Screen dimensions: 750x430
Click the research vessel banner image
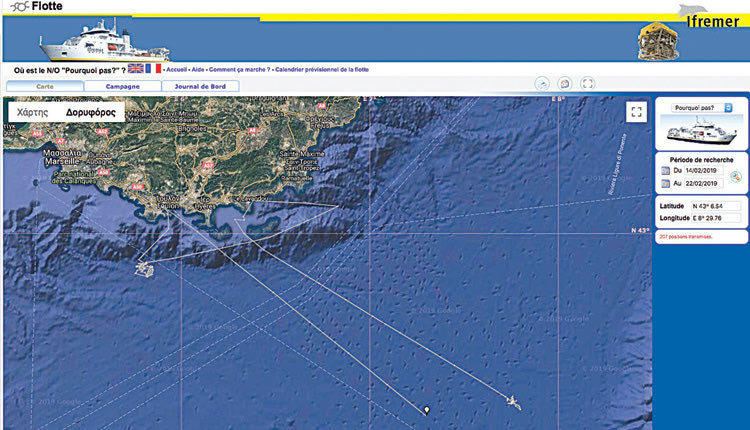(x=104, y=40)
